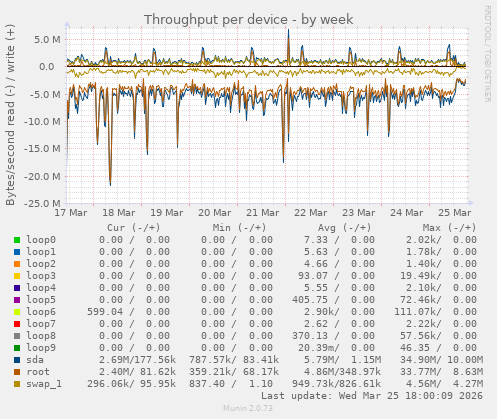The width and height of the screenshot is (497, 419).
Task: Select the 'loop3' legend label
Action: point(41,276)
